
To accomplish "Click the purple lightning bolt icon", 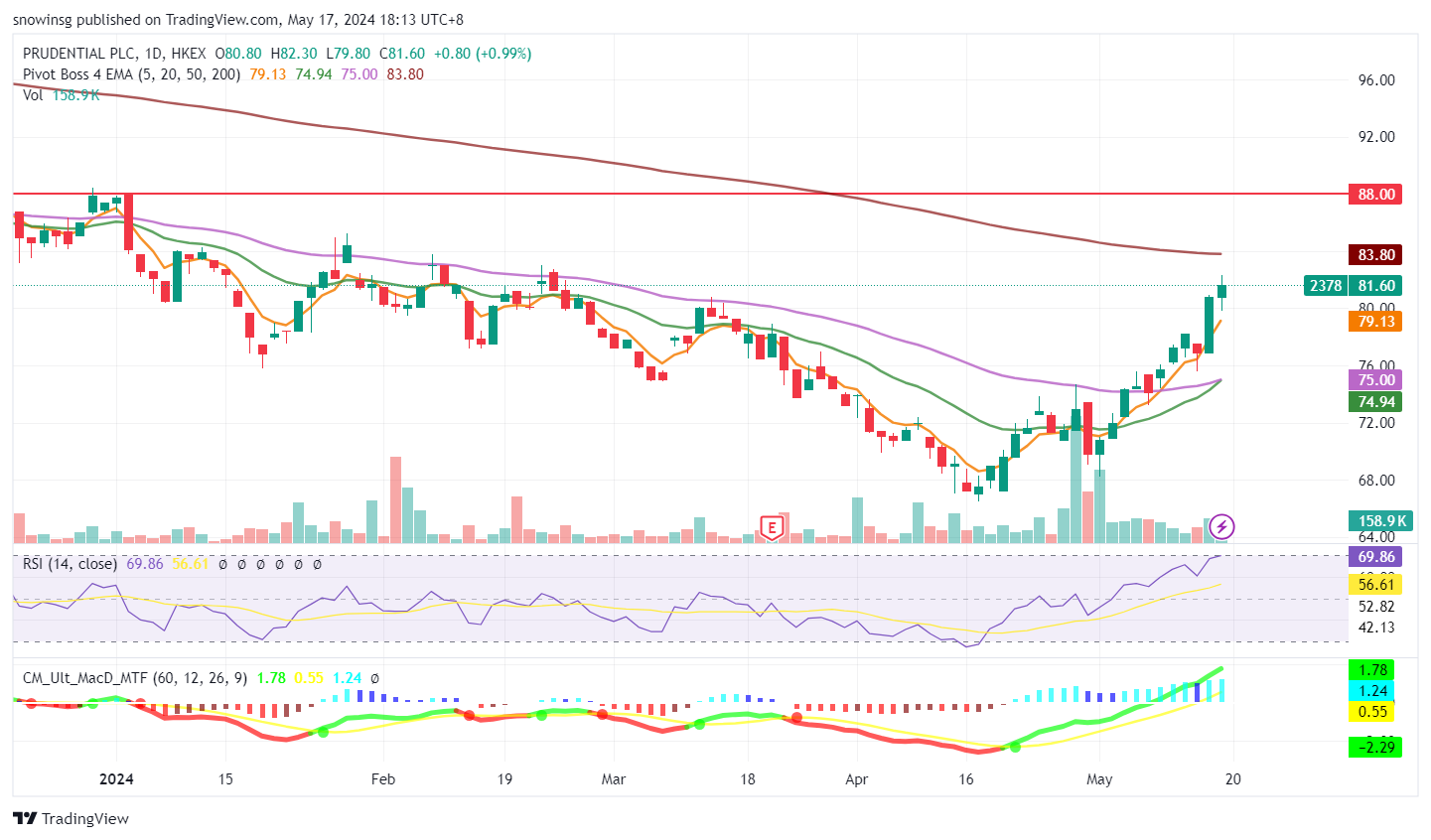I will tap(1221, 525).
